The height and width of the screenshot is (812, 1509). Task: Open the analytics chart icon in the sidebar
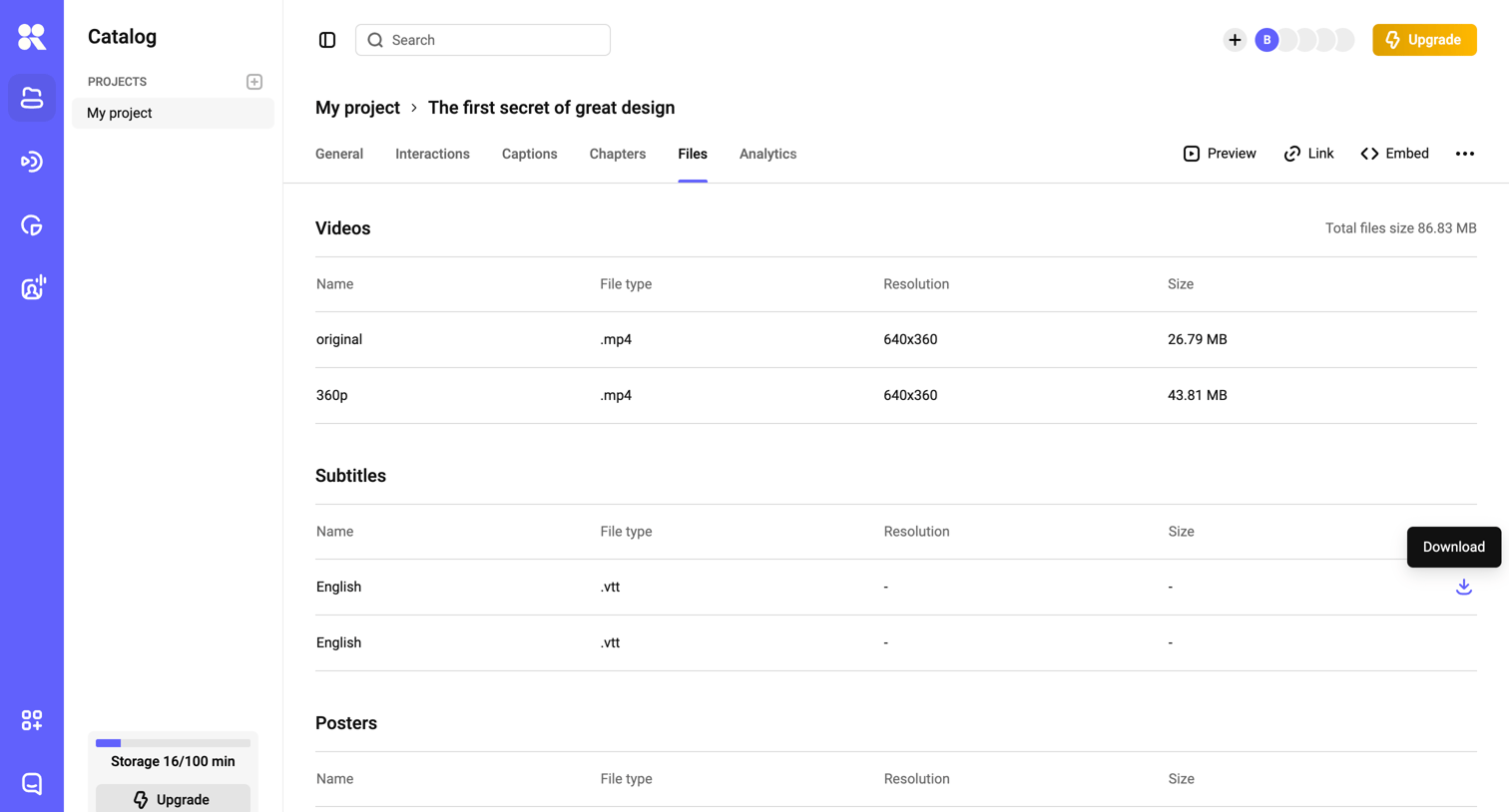[x=32, y=225]
